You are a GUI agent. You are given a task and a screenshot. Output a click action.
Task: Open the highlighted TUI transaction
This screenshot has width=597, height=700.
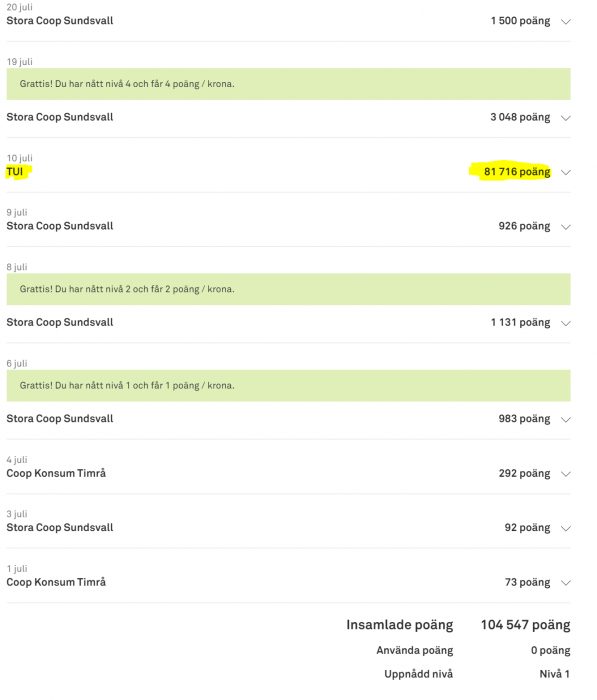click(x=15, y=172)
